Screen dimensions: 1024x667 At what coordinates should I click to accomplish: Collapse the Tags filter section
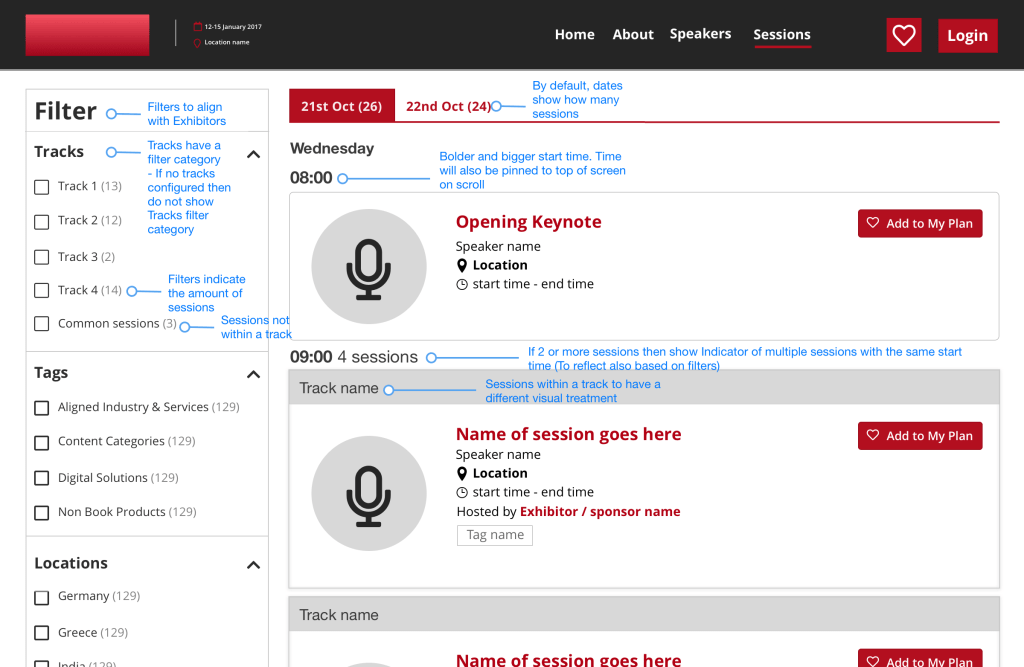[253, 374]
